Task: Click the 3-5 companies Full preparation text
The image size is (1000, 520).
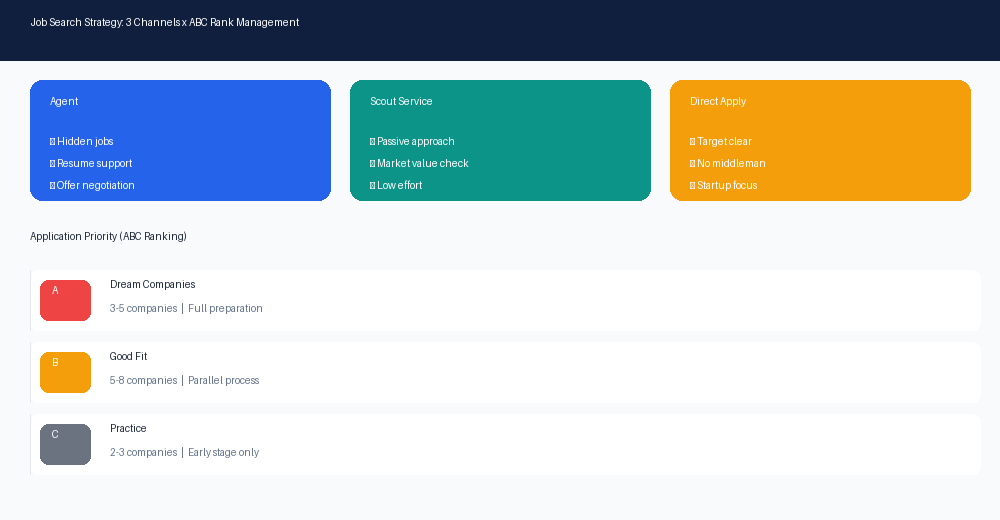Action: [186, 309]
